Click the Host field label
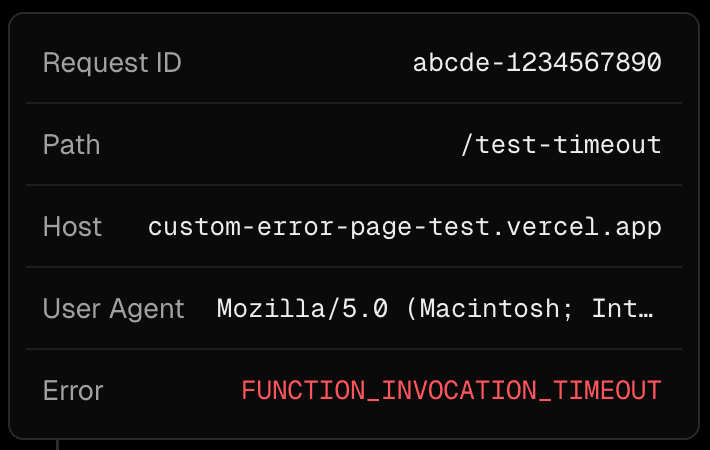Screen dimensions: 710x450 72,227
